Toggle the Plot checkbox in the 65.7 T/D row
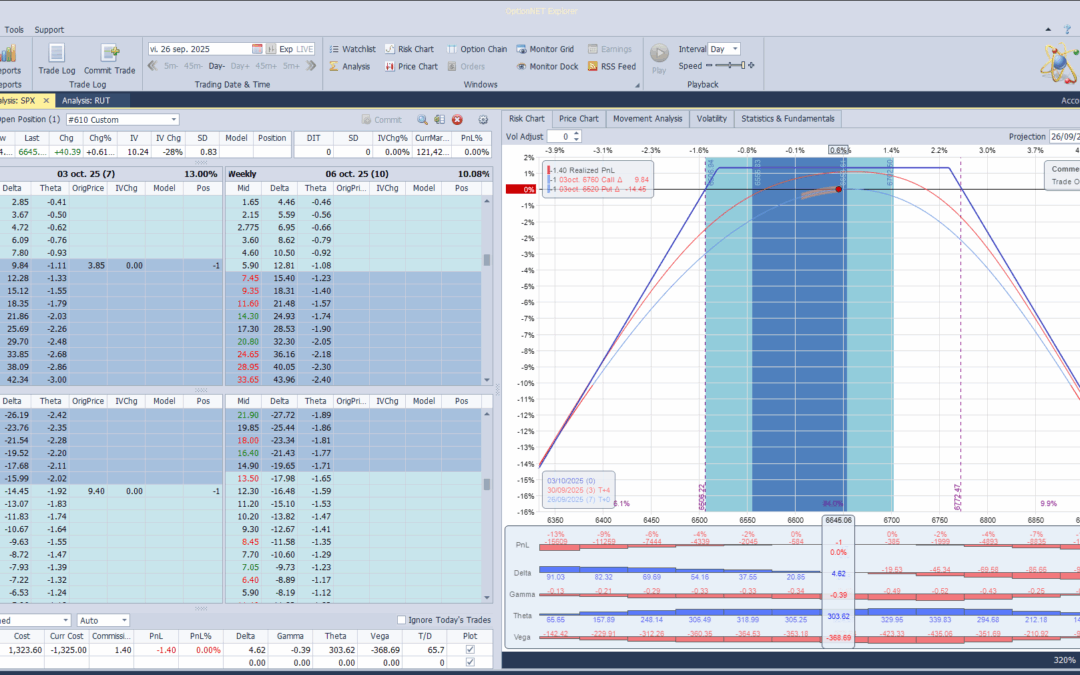The height and width of the screenshot is (675, 1080). (x=470, y=650)
